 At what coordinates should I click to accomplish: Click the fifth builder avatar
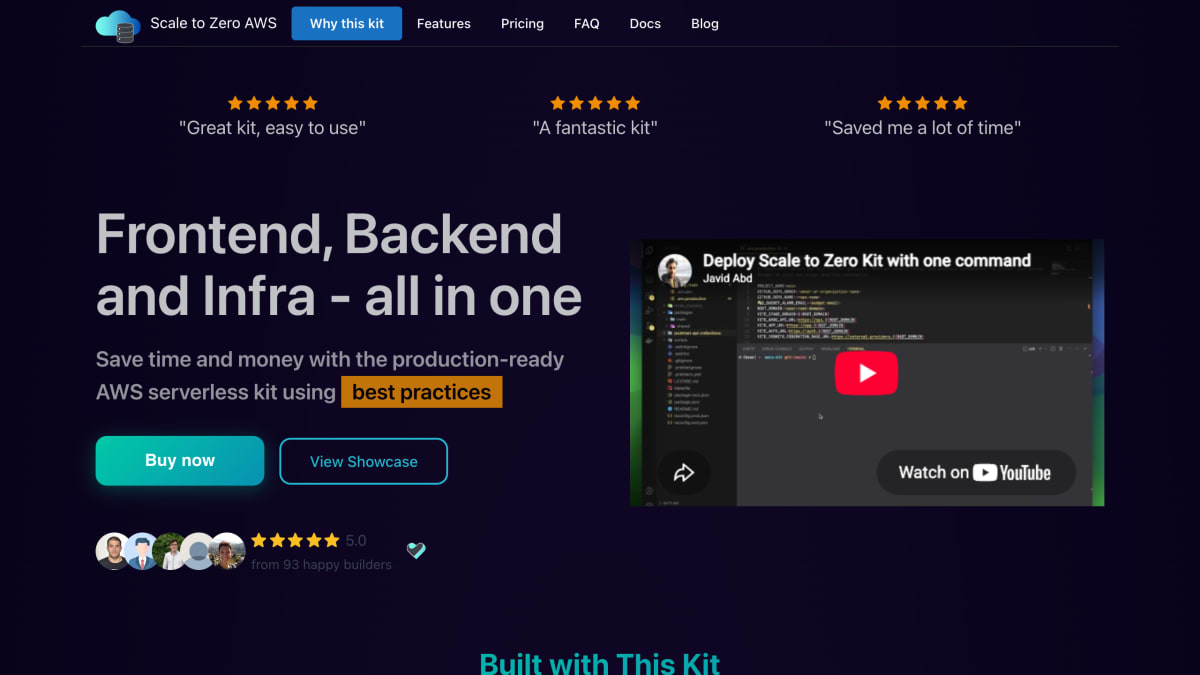point(228,551)
